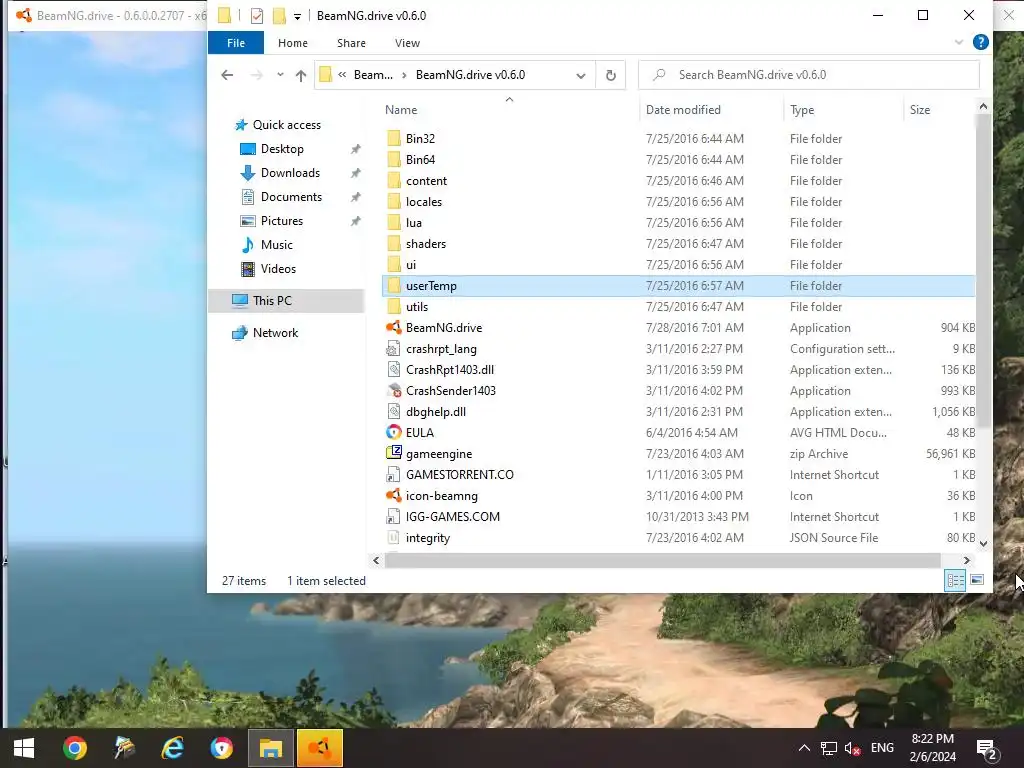Click the vertical scrollbar down arrow
The image size is (1024, 768).
[x=984, y=543]
